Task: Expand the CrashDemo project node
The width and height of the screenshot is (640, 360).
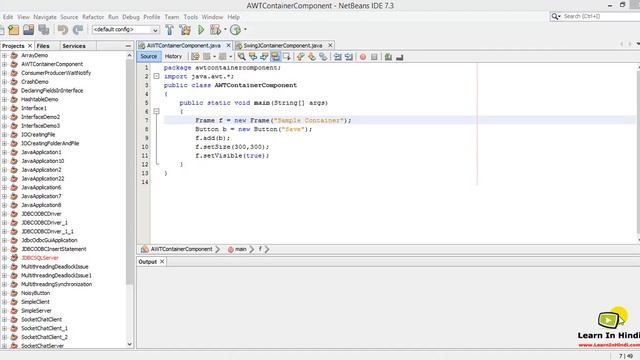Action: pyautogui.click(x=4, y=82)
